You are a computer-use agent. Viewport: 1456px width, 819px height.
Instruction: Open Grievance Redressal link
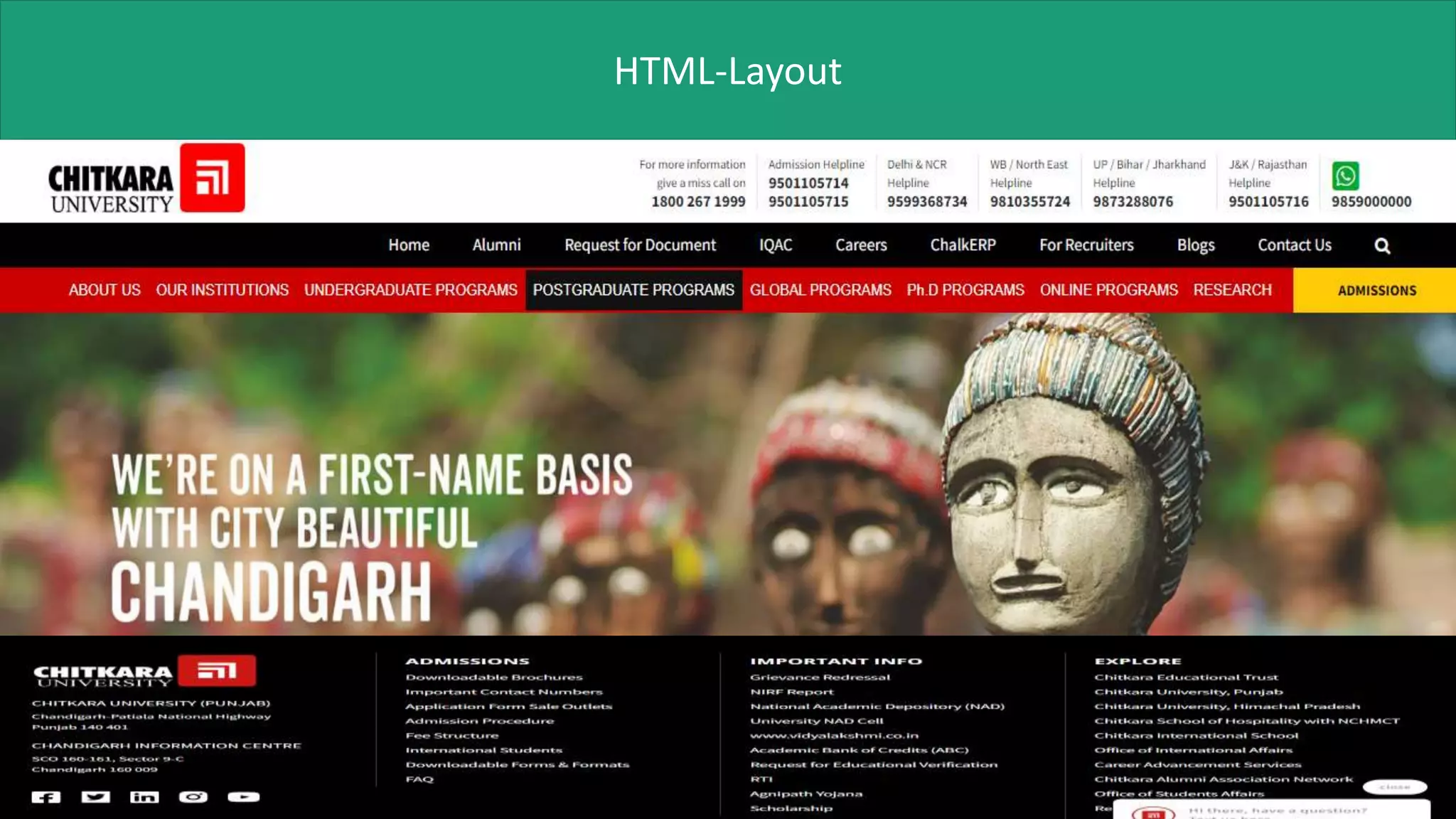click(x=820, y=678)
